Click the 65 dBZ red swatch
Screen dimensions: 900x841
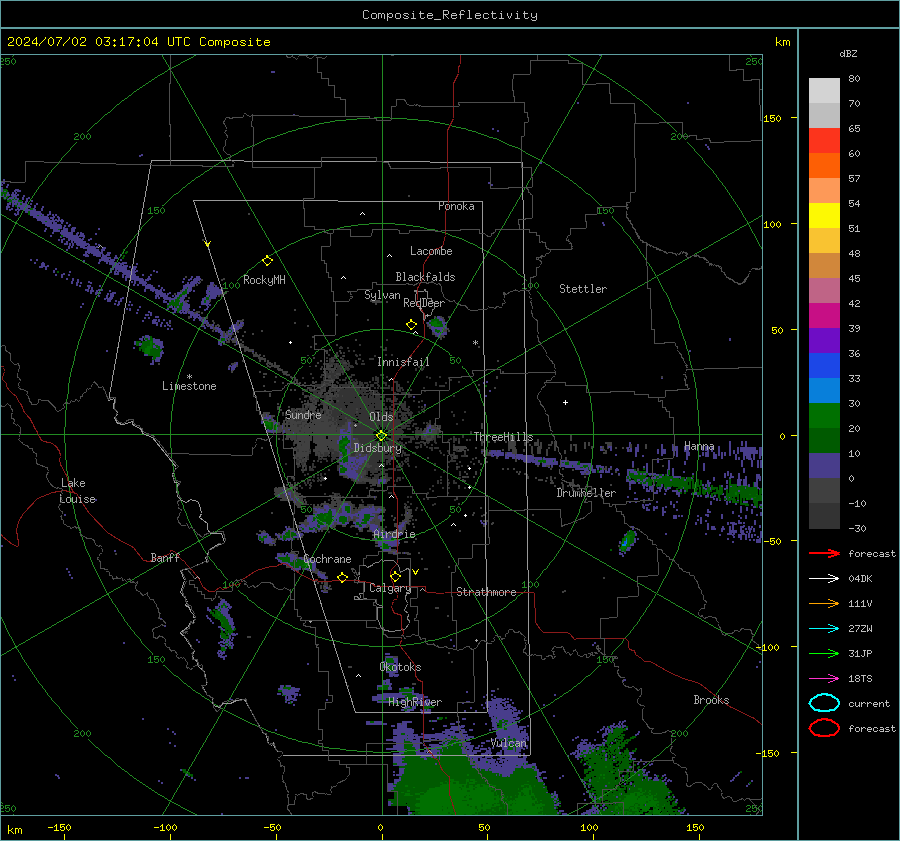coord(824,141)
